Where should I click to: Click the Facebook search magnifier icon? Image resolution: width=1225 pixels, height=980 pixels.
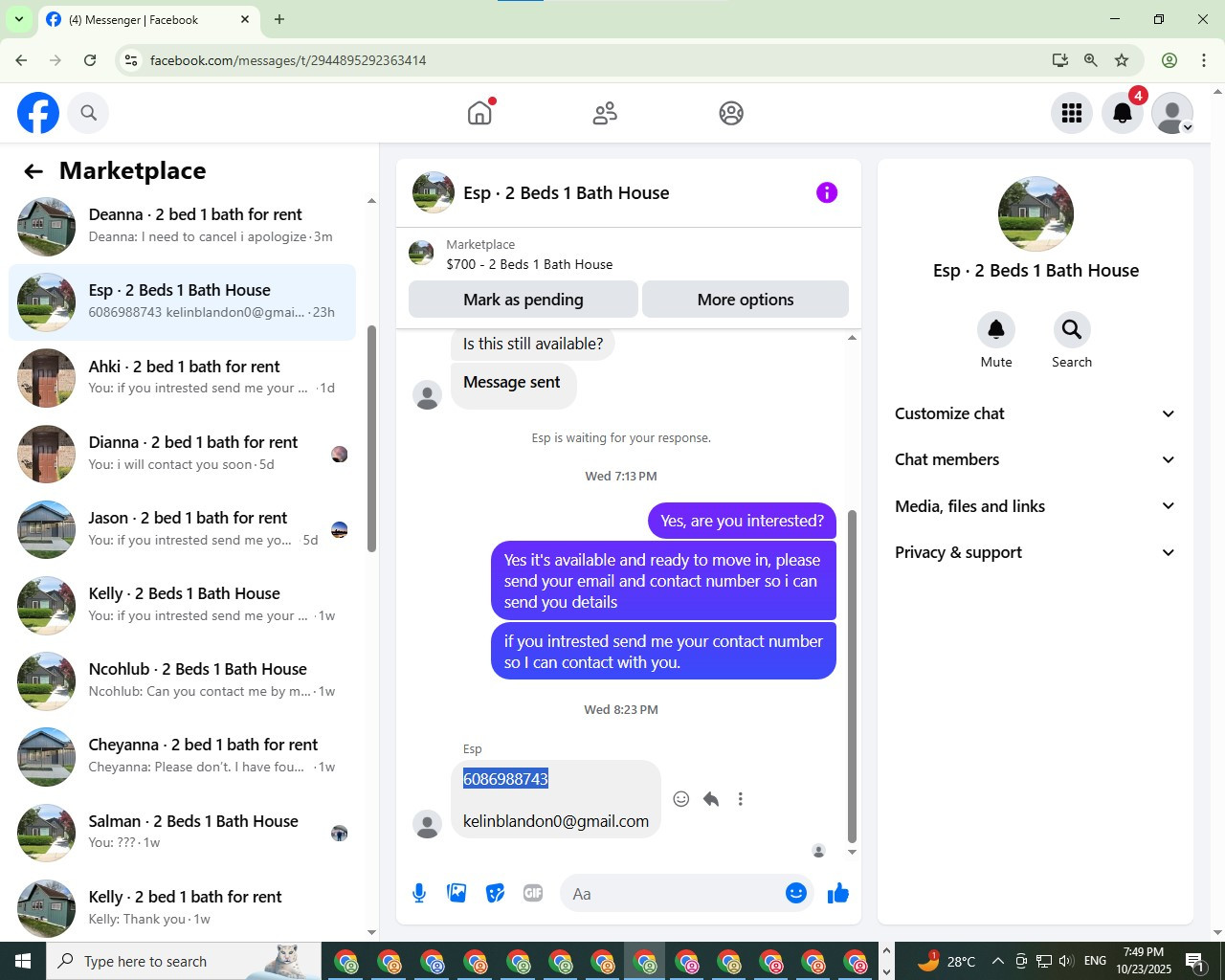pyautogui.click(x=89, y=113)
